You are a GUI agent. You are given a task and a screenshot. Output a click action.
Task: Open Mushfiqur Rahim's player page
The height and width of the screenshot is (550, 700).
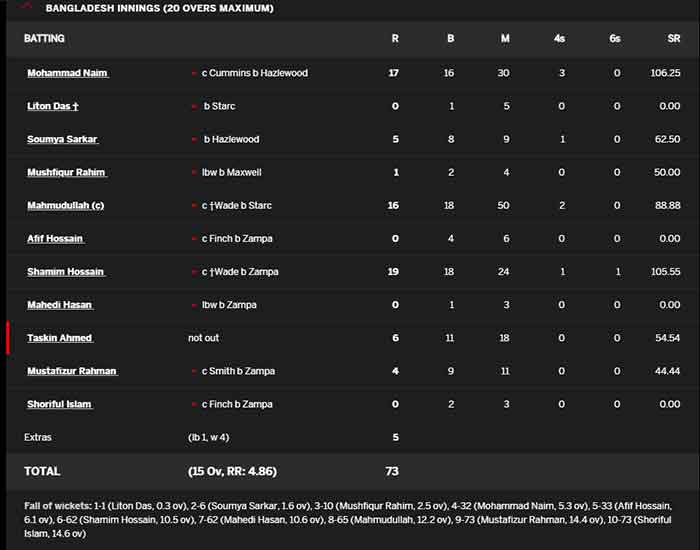coord(67,172)
